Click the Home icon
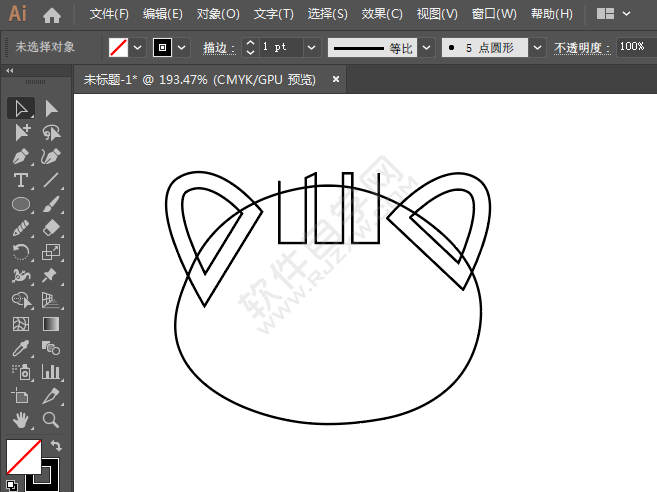Viewport: 657px width, 492px height. [x=52, y=16]
